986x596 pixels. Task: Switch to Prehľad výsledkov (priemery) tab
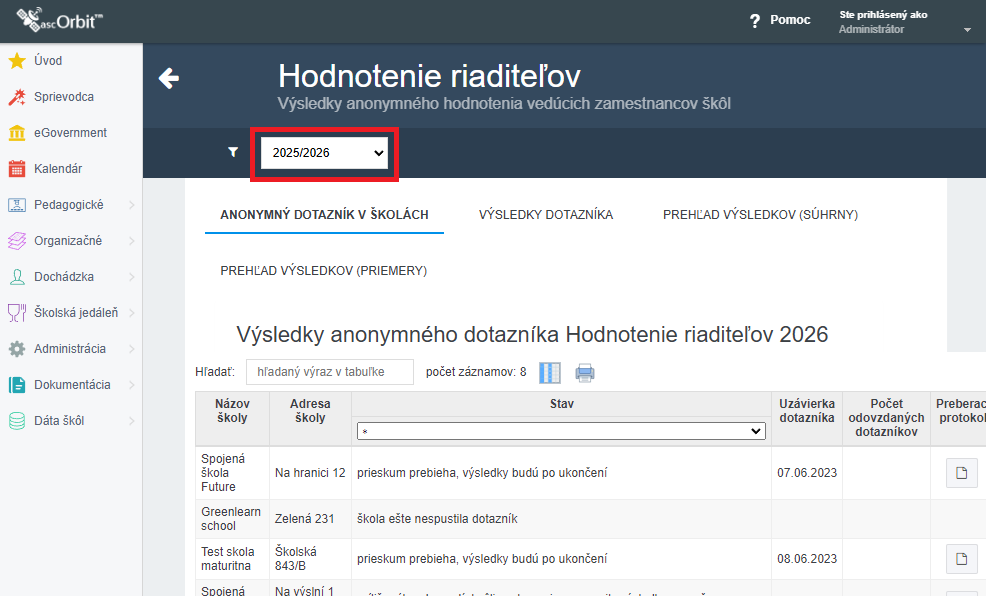coord(324,271)
